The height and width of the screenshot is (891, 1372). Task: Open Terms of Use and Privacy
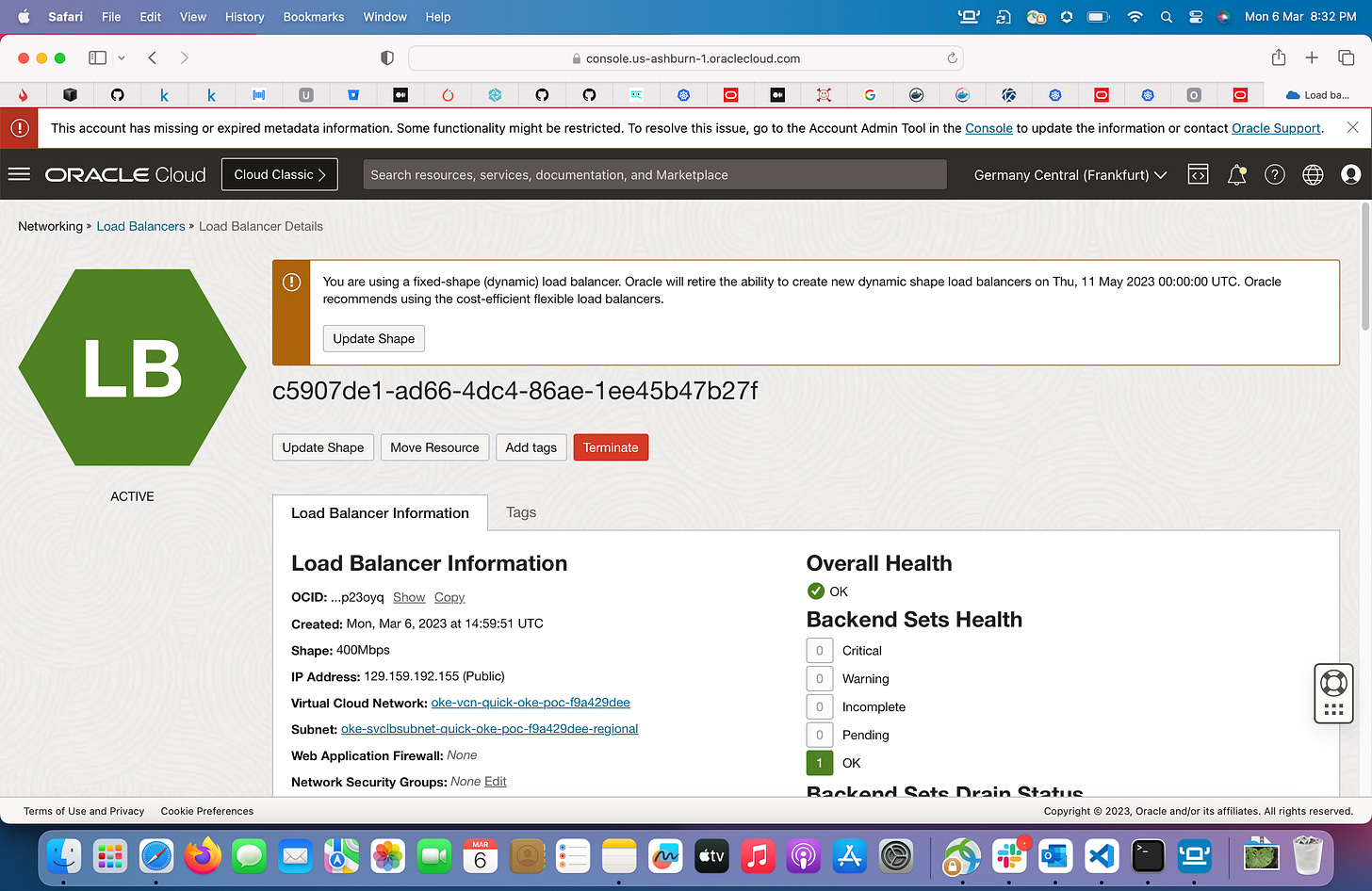pos(84,811)
